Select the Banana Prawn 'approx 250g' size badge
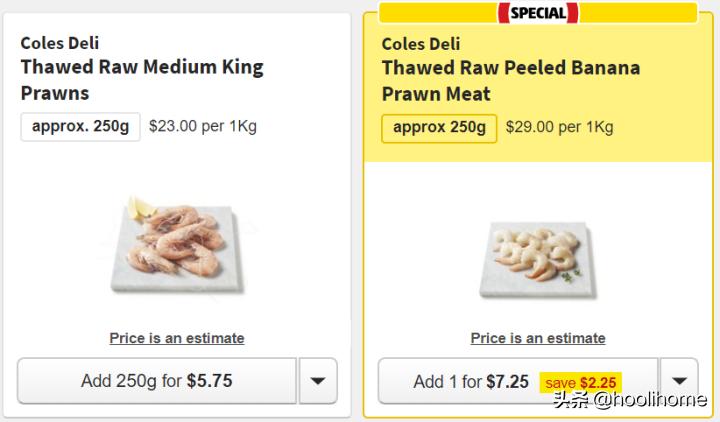Viewport: 720px width, 422px height. pos(439,128)
